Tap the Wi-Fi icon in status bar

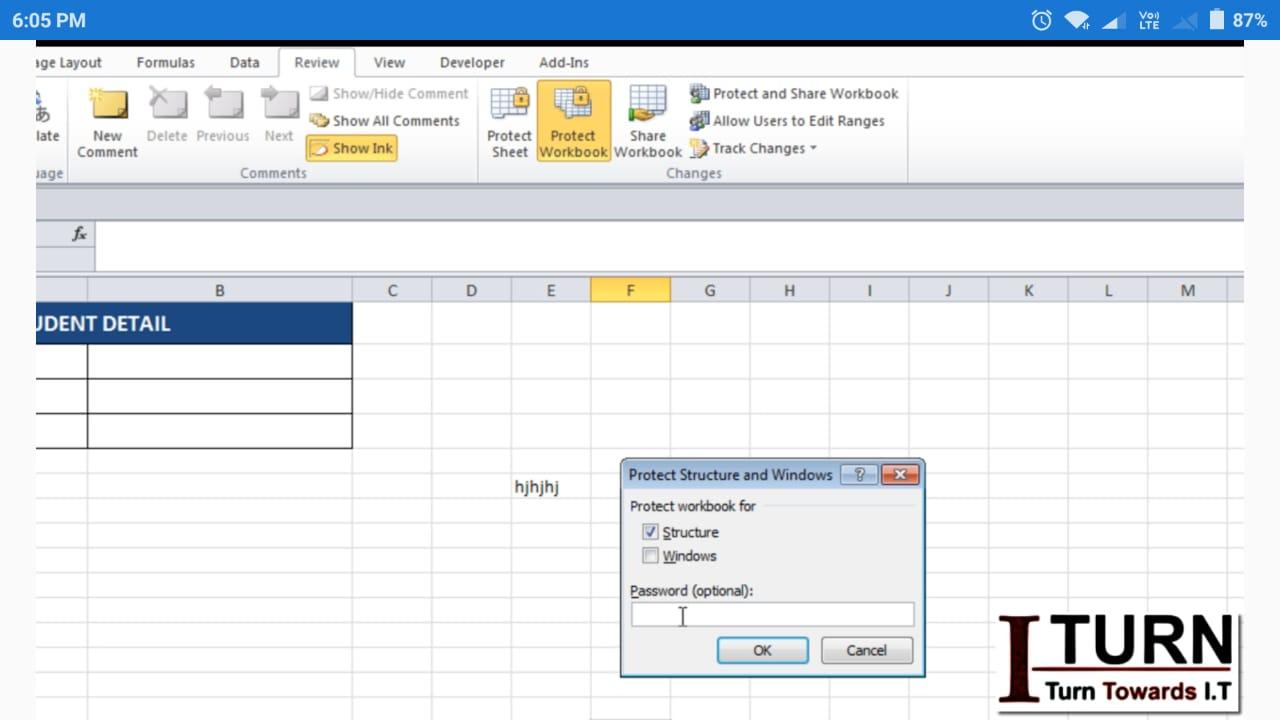coord(1077,20)
